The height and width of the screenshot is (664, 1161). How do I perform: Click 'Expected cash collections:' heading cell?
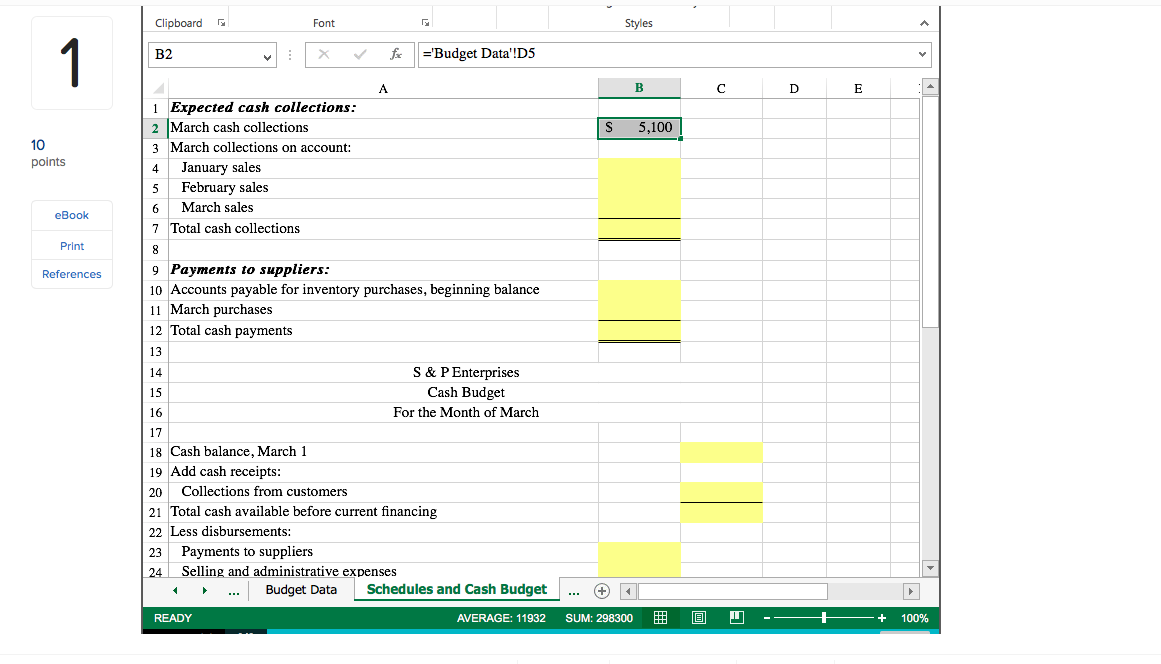click(383, 108)
